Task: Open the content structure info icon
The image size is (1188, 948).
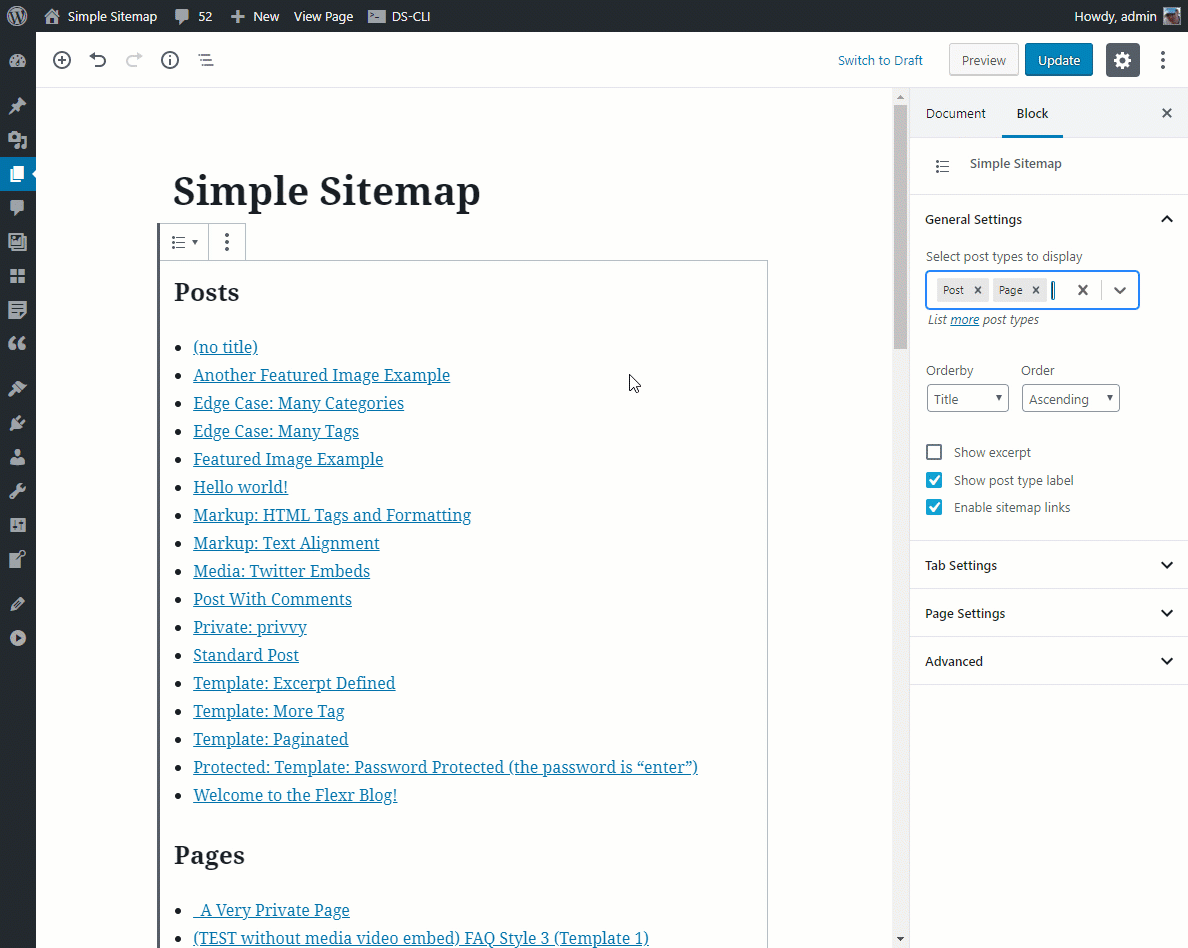Action: tap(170, 60)
